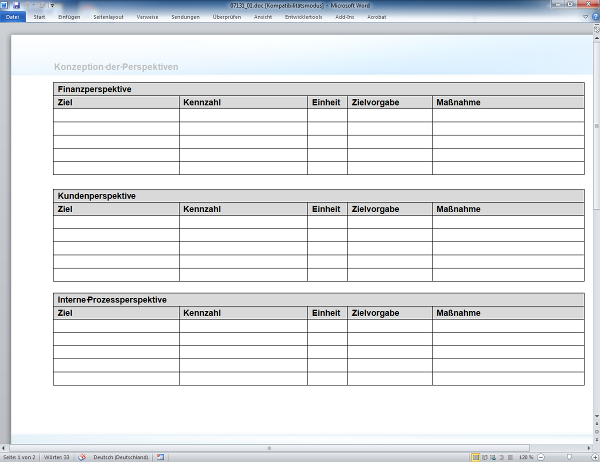Click the Wörter: 33 word count
600x462 pixels.
[57, 456]
